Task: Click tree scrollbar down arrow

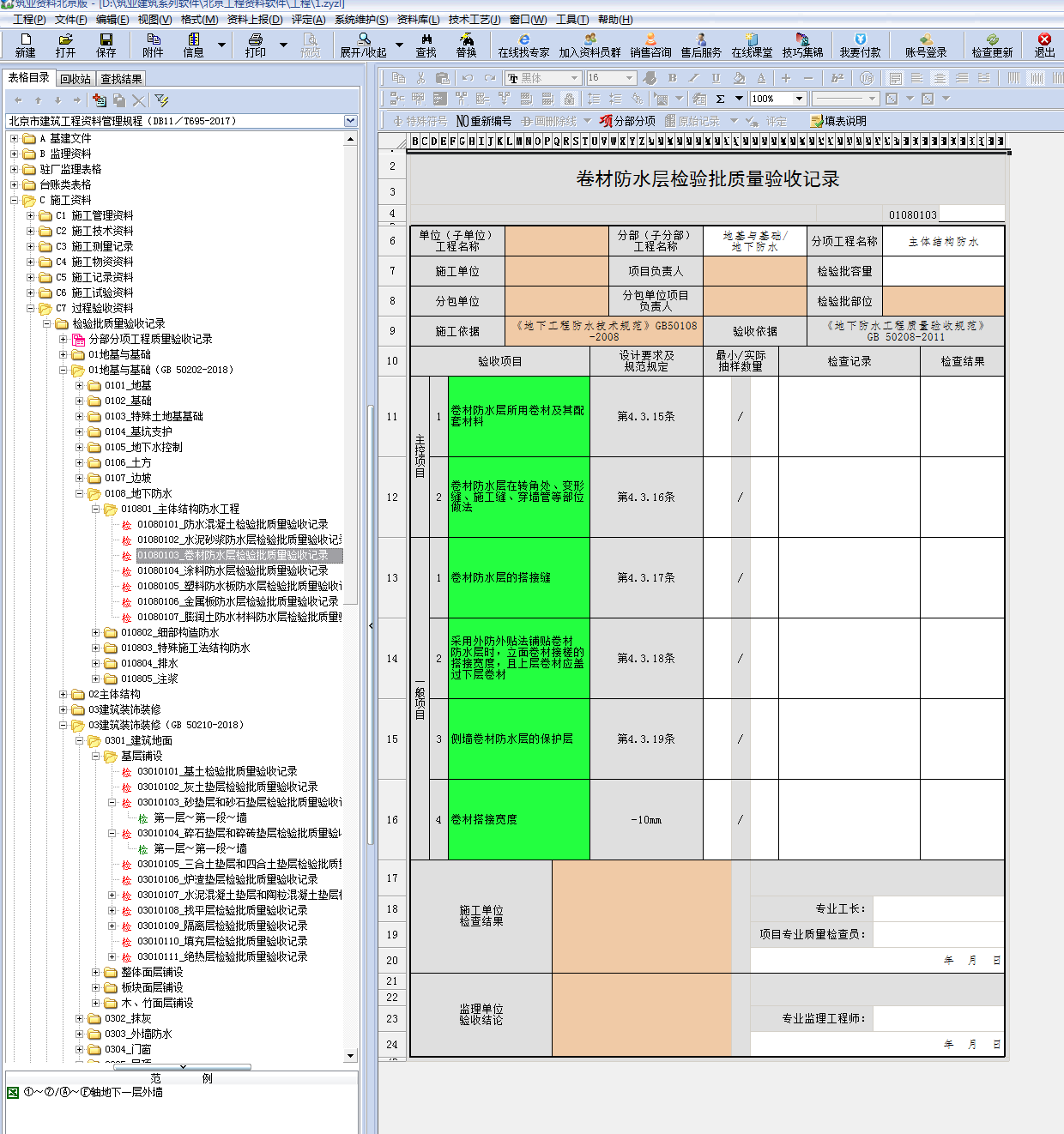Action: coord(350,1056)
